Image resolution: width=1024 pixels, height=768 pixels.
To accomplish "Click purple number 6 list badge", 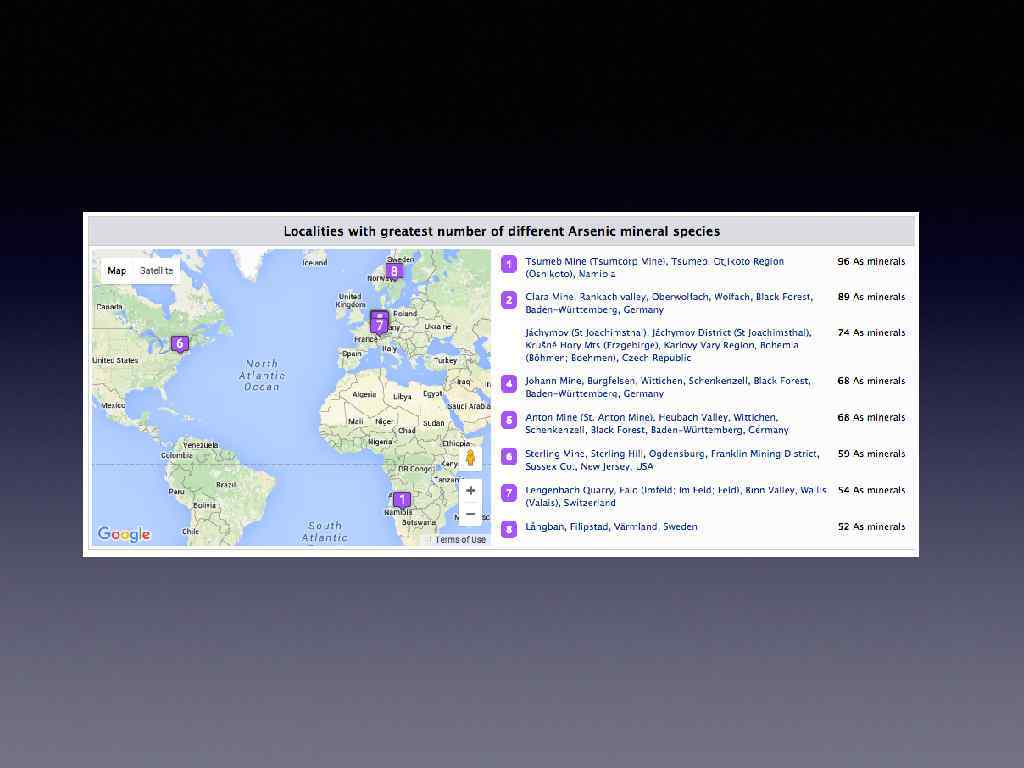I will [509, 456].
